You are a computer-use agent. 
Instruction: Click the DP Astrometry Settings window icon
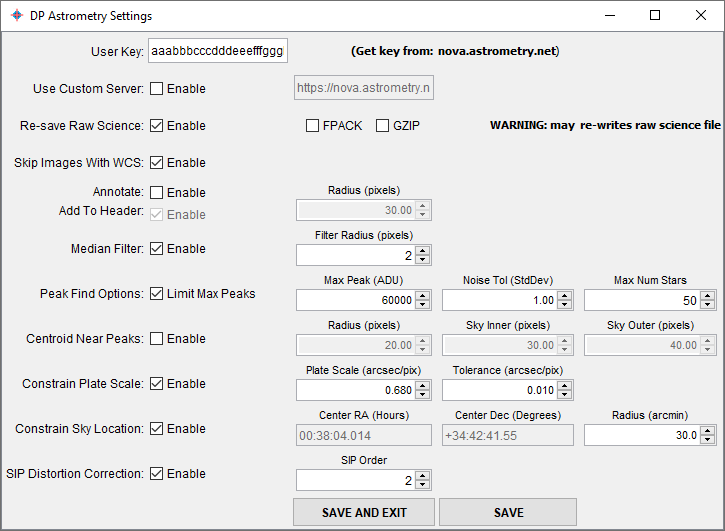coord(14,16)
